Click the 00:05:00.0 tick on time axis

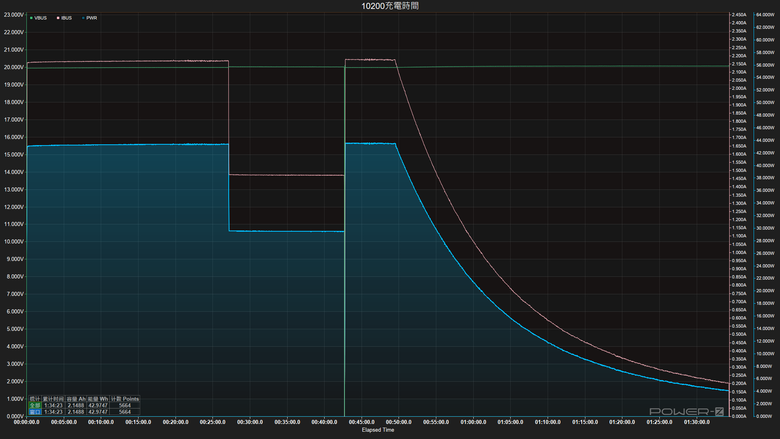pos(64,422)
